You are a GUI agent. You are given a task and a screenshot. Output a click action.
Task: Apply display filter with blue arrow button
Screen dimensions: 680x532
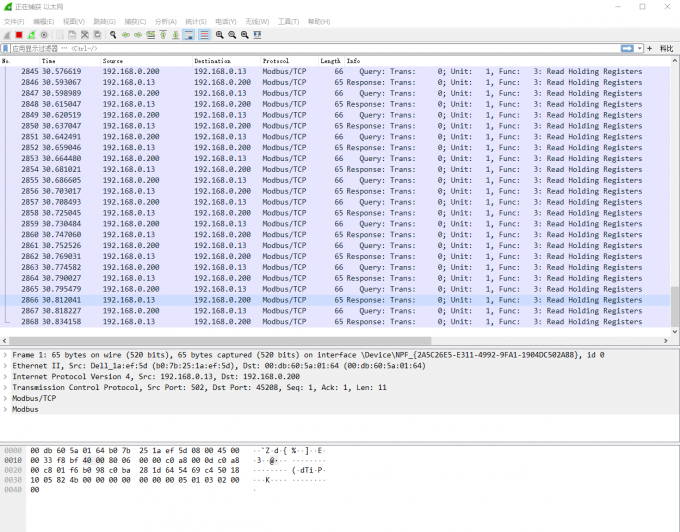tap(627, 49)
